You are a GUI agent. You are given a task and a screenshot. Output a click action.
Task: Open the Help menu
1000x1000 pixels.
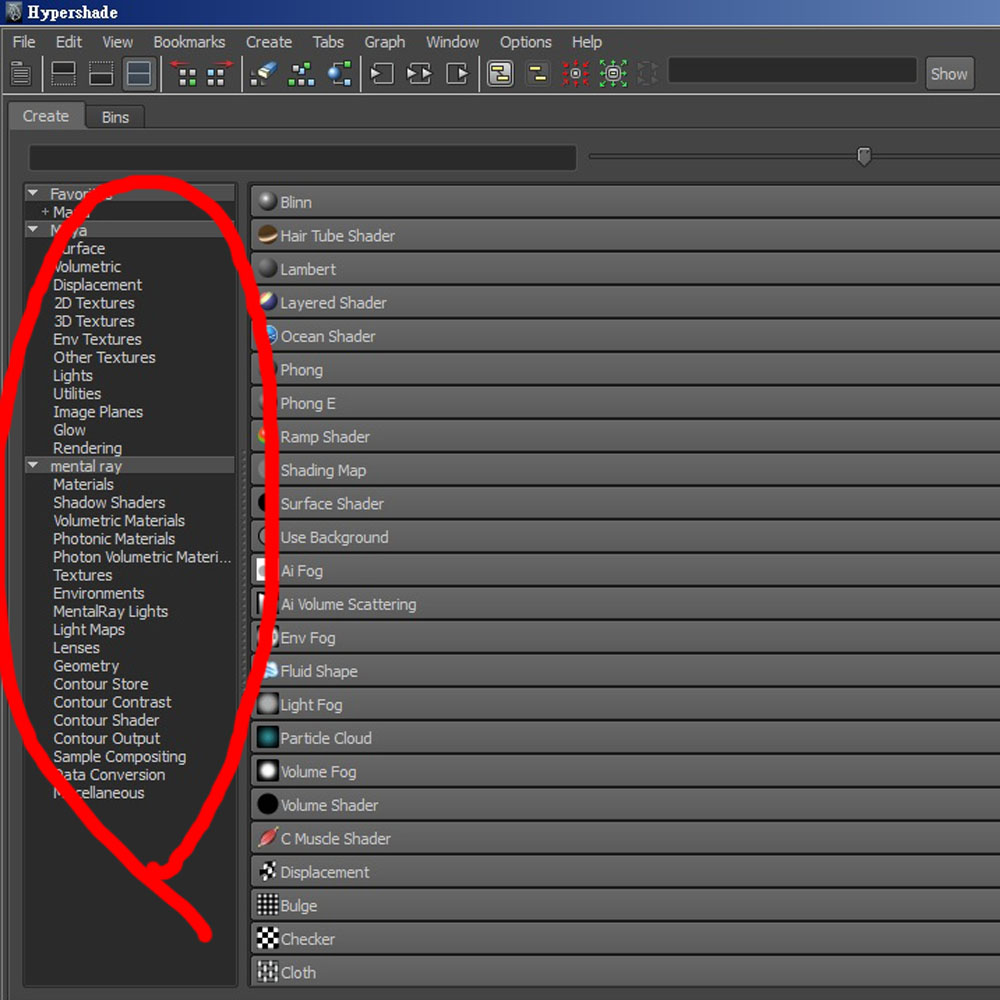(x=587, y=42)
